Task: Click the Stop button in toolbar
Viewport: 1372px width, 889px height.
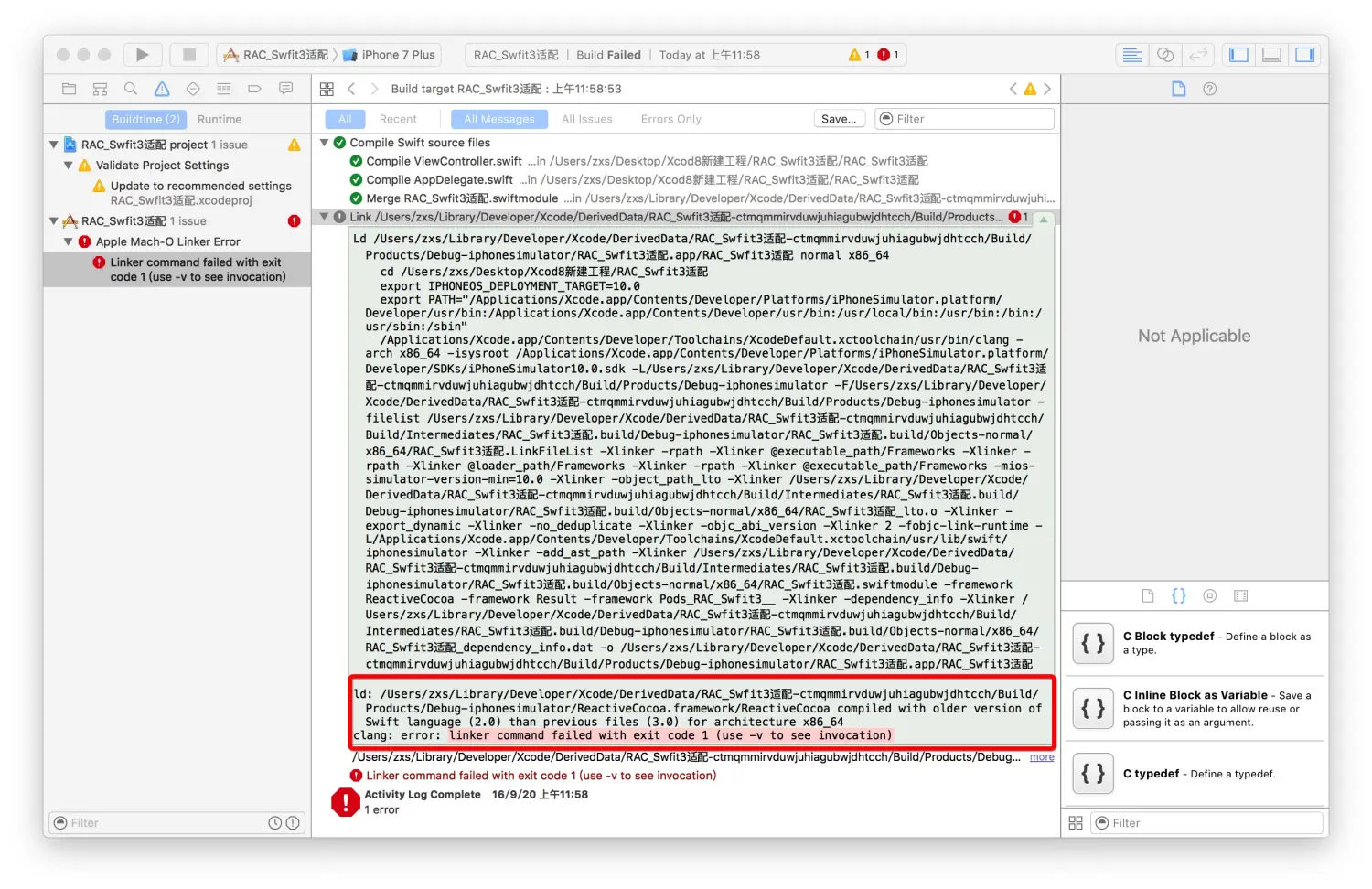Action: click(x=189, y=55)
